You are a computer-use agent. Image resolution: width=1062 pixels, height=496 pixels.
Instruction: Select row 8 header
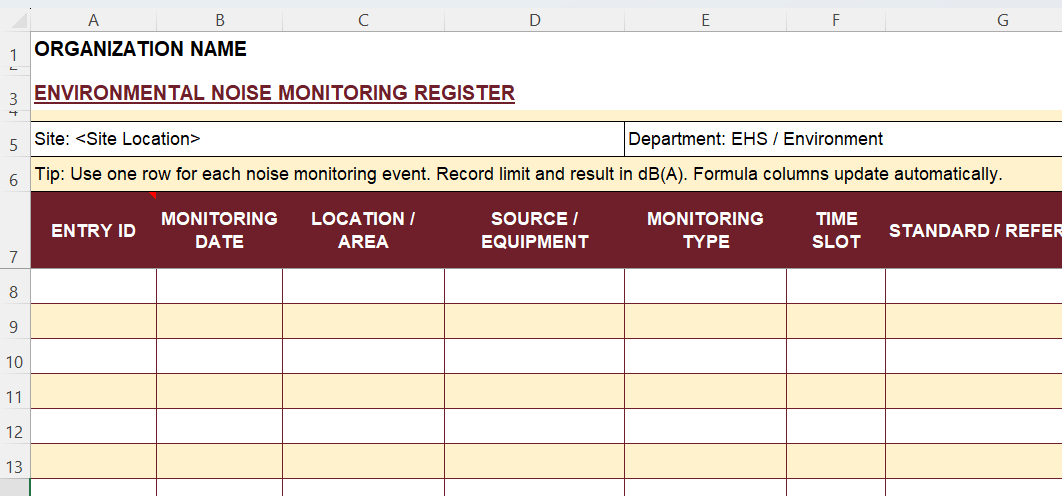tap(14, 292)
